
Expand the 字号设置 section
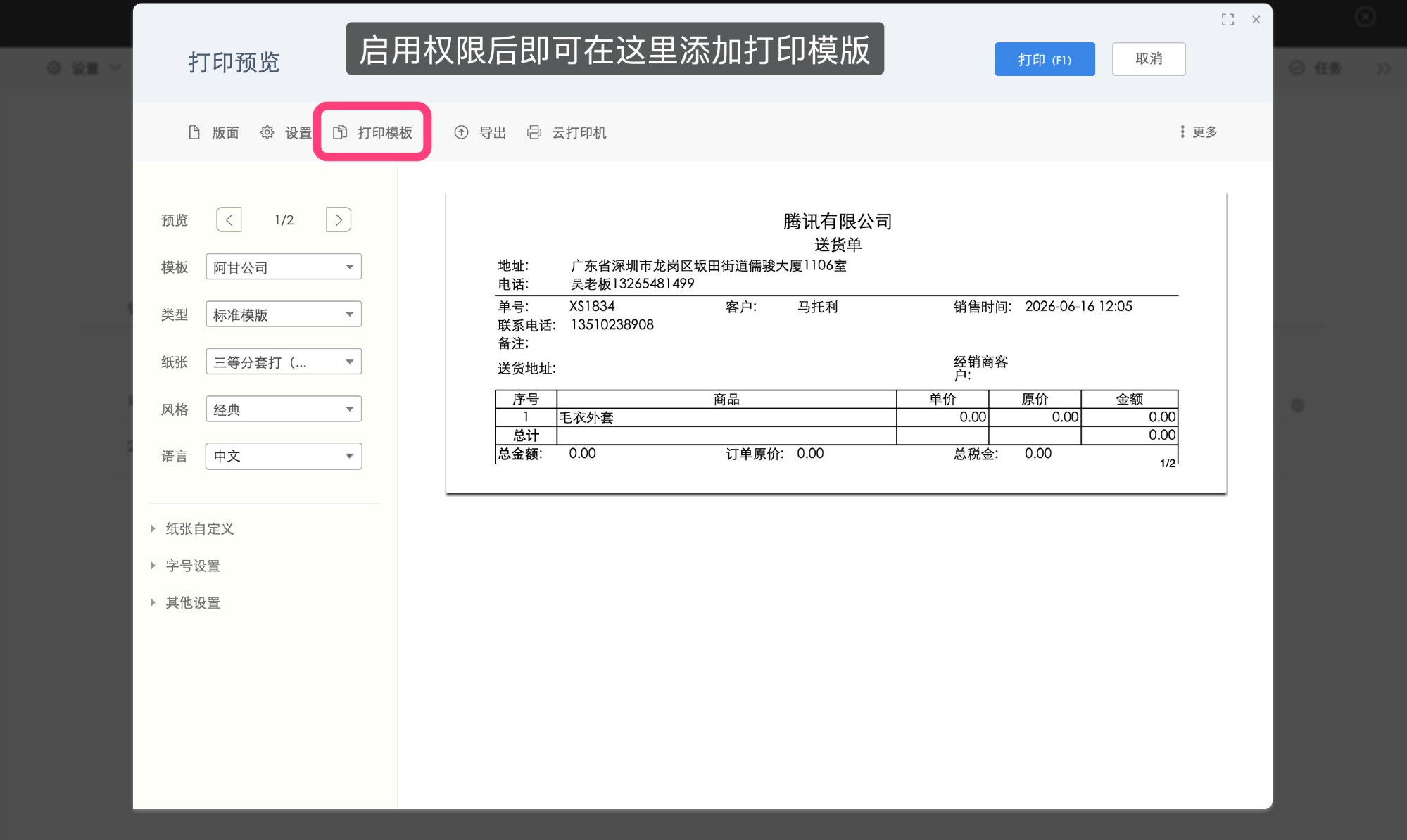coord(185,566)
